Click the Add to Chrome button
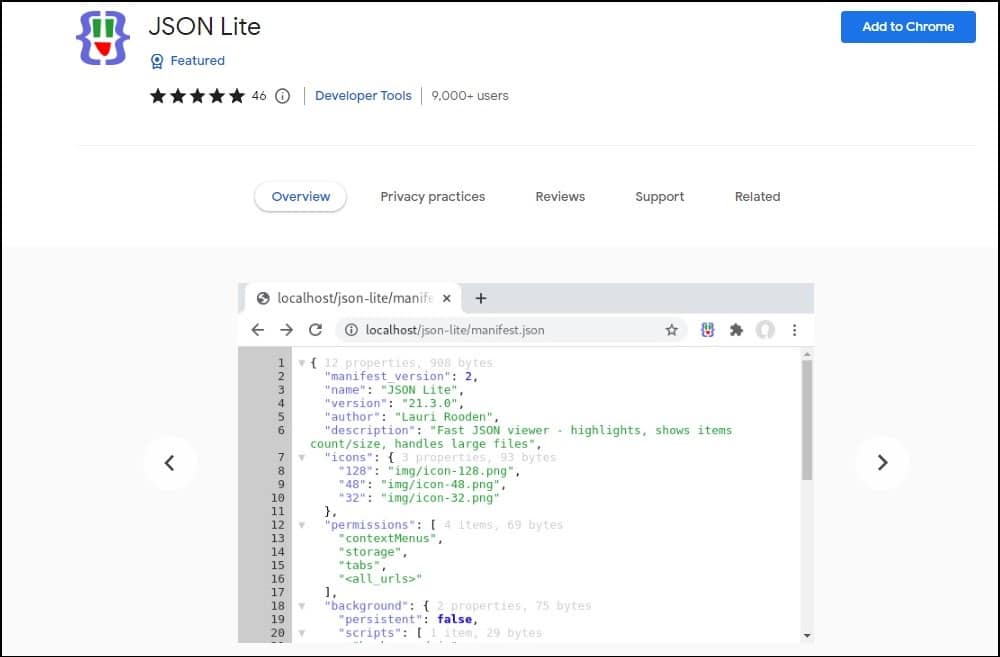This screenshot has width=1000, height=657. pyautogui.click(x=907, y=27)
